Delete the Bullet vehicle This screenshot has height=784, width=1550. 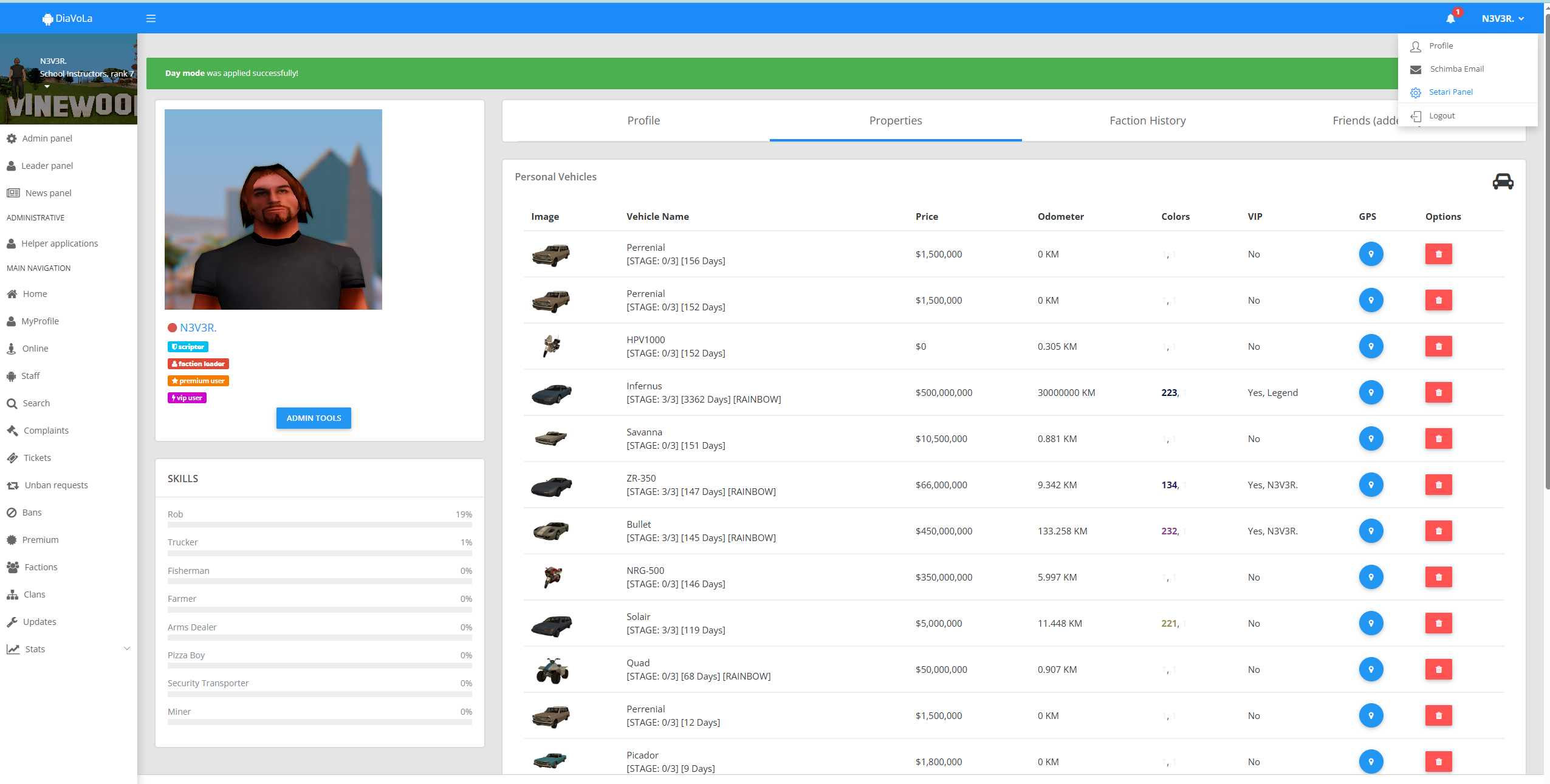point(1438,531)
